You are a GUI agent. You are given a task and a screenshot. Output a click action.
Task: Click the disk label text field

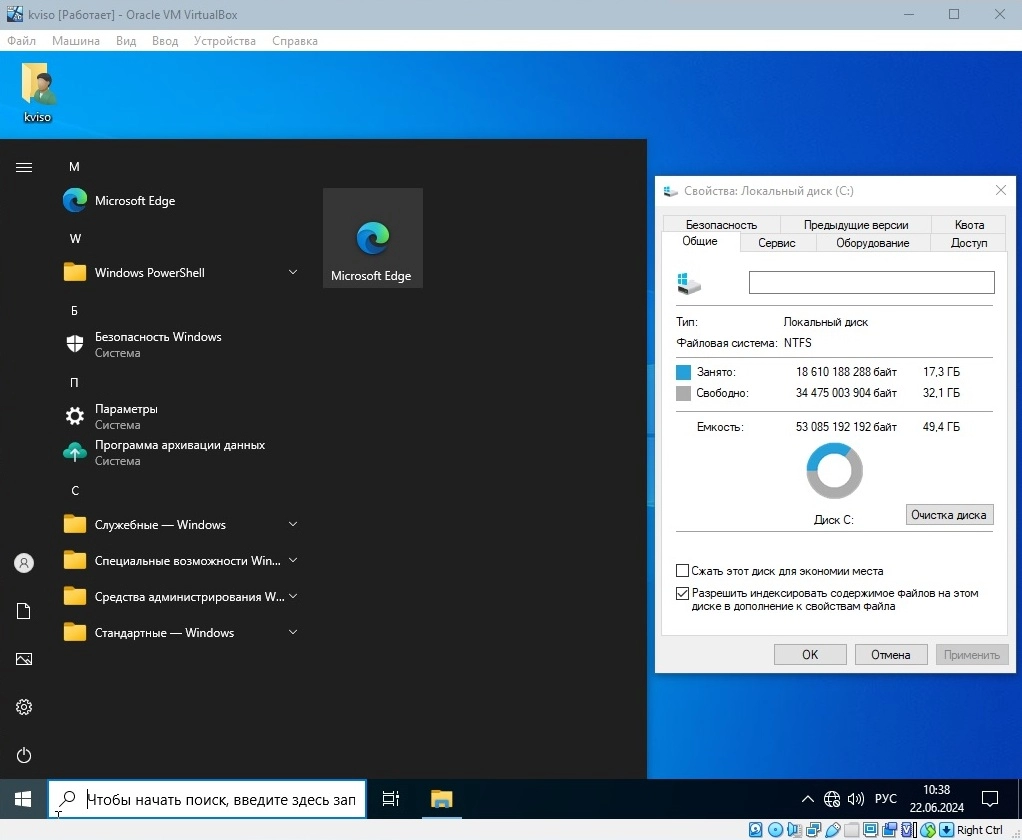[x=871, y=283]
